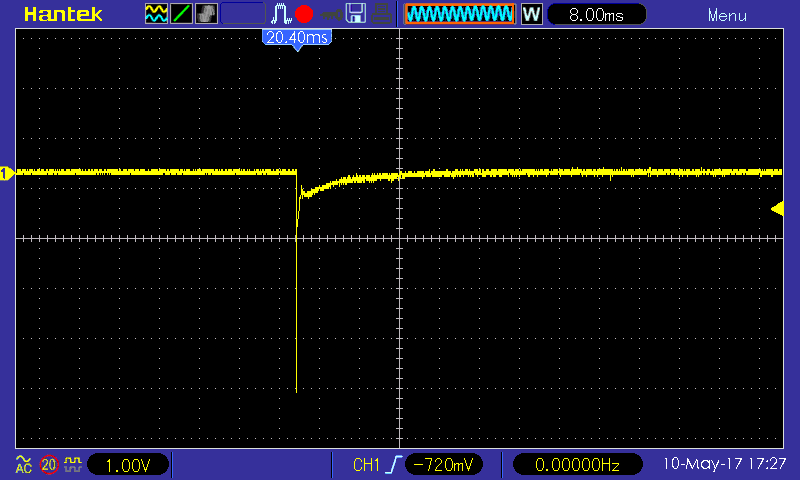
Task: Click the channel 1 ground level marker
Action: point(7,173)
